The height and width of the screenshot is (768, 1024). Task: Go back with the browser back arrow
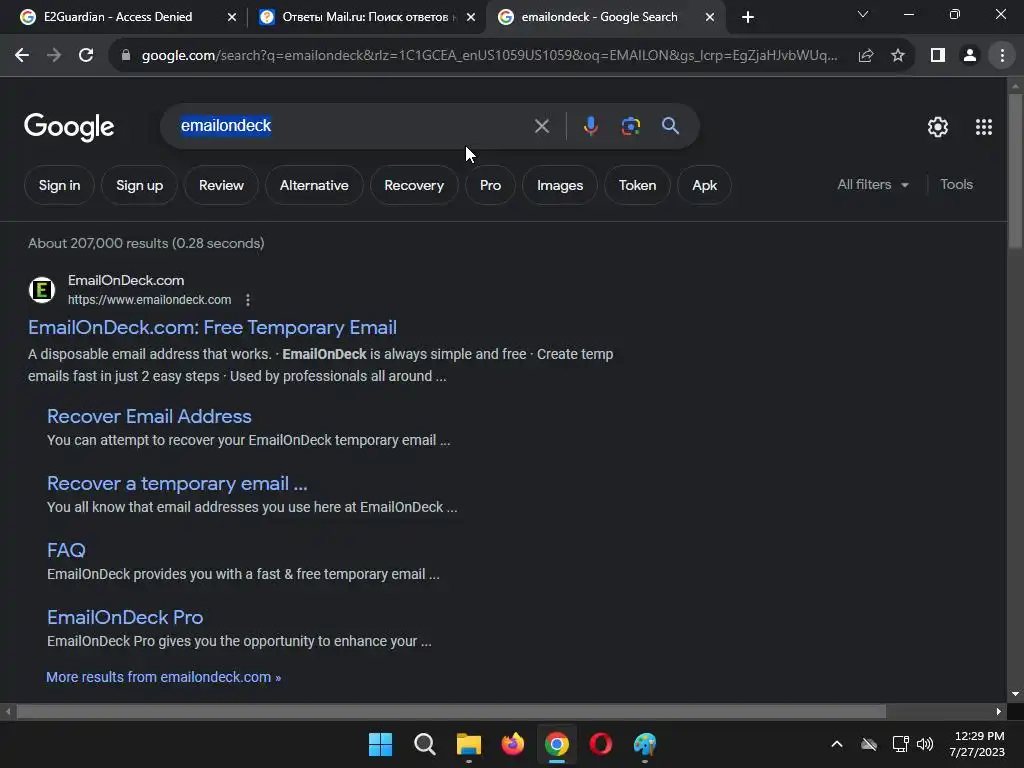22,56
